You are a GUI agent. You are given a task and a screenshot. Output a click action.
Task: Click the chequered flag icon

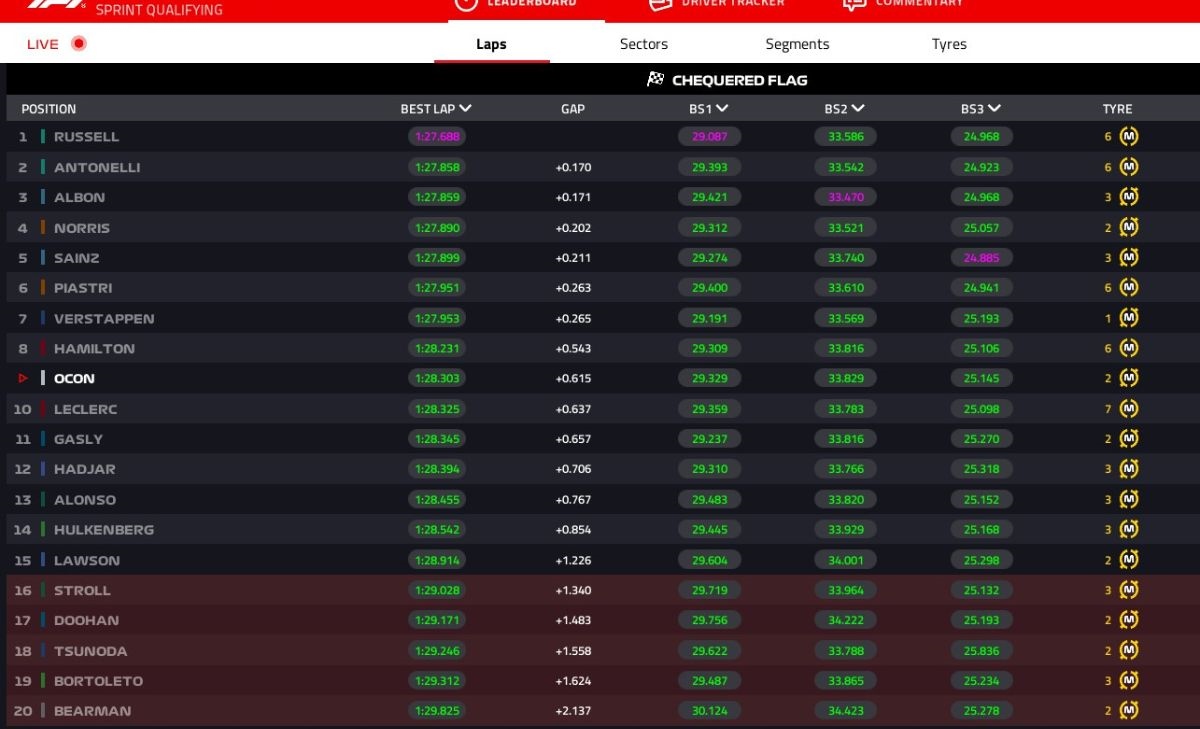pyautogui.click(x=656, y=80)
